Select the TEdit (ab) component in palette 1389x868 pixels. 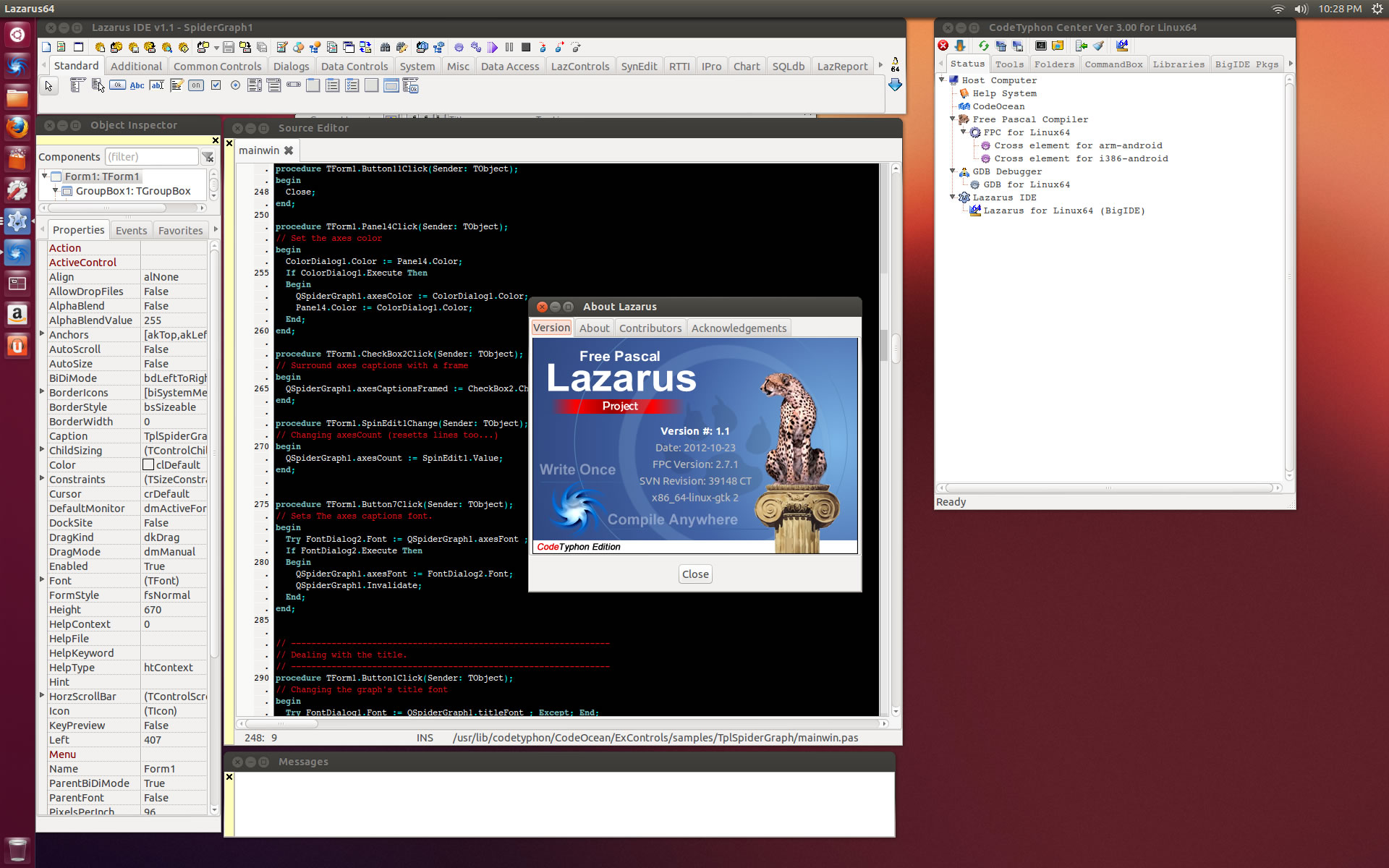156,85
